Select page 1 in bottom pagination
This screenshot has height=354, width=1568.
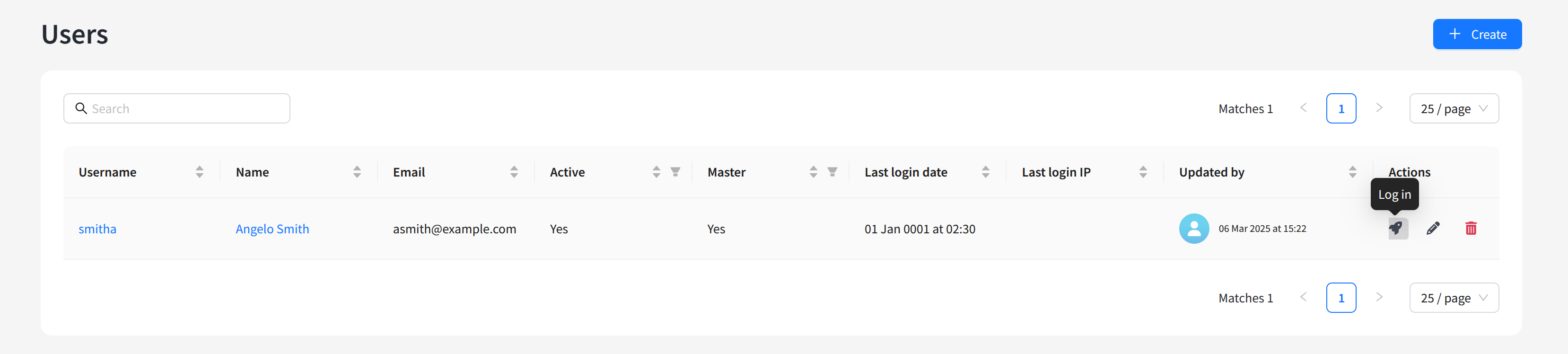pyautogui.click(x=1341, y=298)
